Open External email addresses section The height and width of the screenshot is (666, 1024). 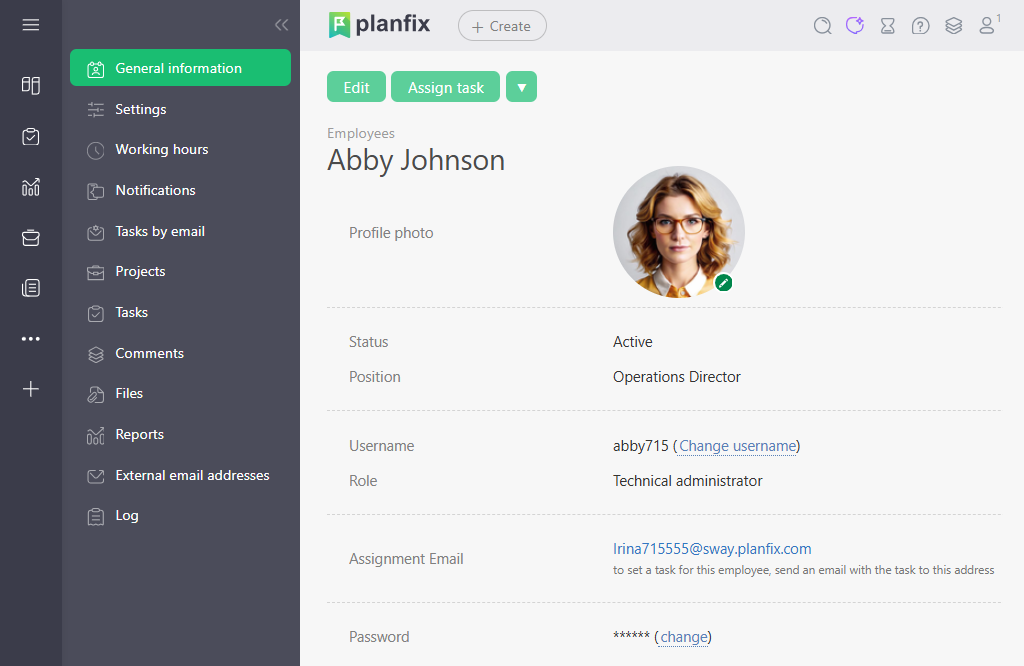point(180,475)
